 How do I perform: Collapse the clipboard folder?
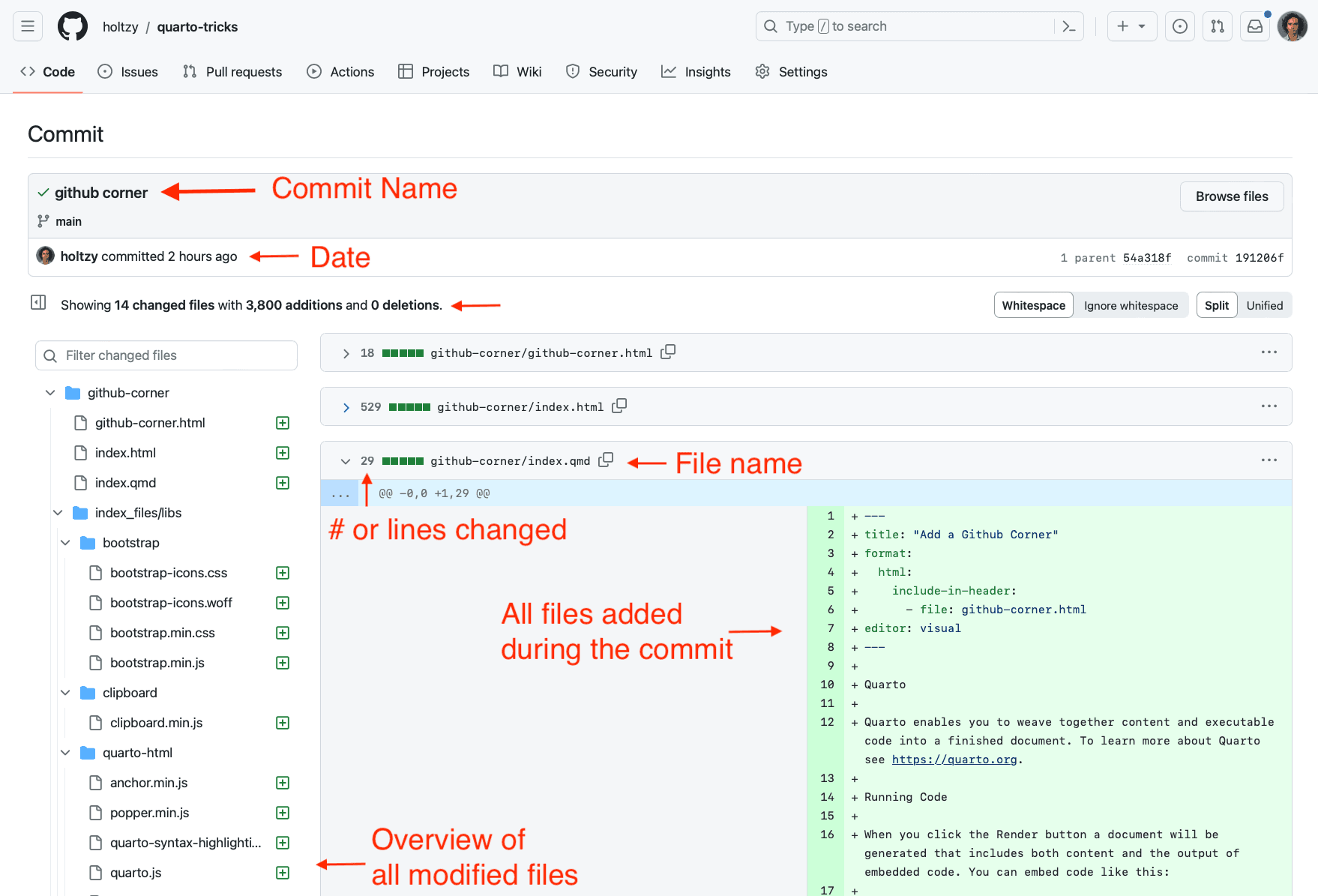[65, 693]
